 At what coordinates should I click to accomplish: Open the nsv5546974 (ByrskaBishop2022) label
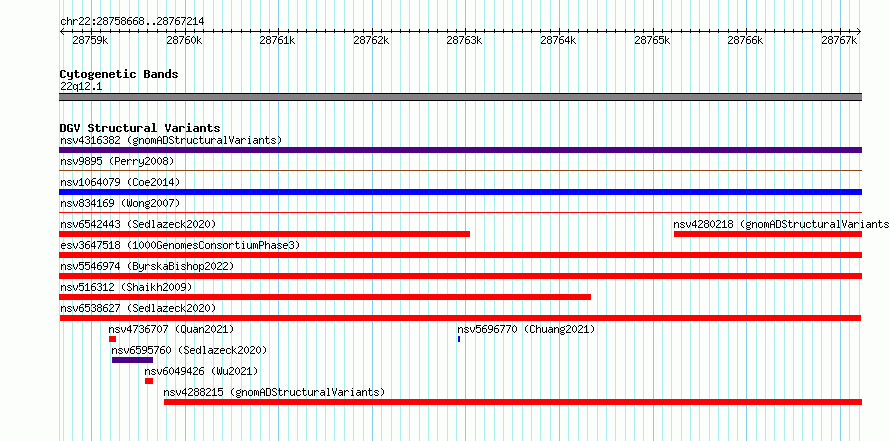coord(147,266)
